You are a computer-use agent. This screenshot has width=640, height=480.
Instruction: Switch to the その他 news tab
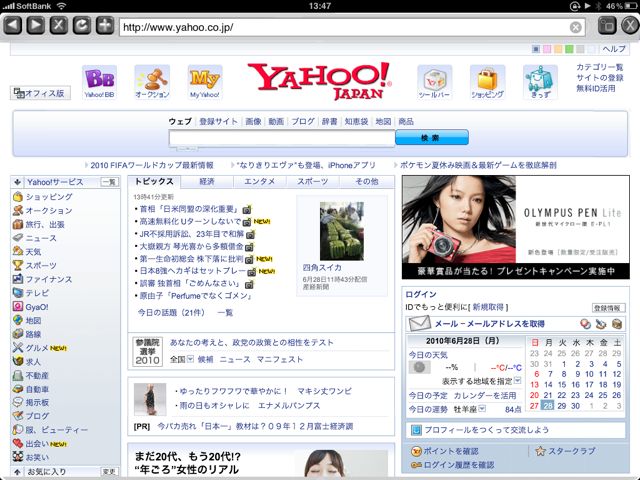pyautogui.click(x=367, y=182)
